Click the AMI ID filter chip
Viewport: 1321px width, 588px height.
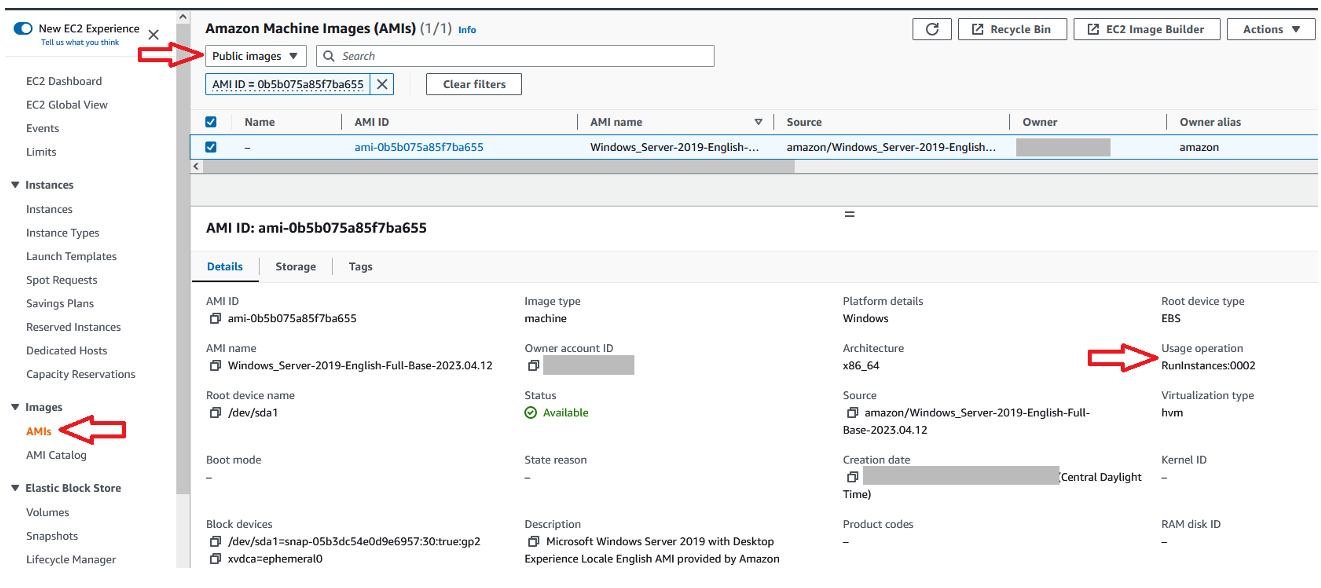click(288, 84)
